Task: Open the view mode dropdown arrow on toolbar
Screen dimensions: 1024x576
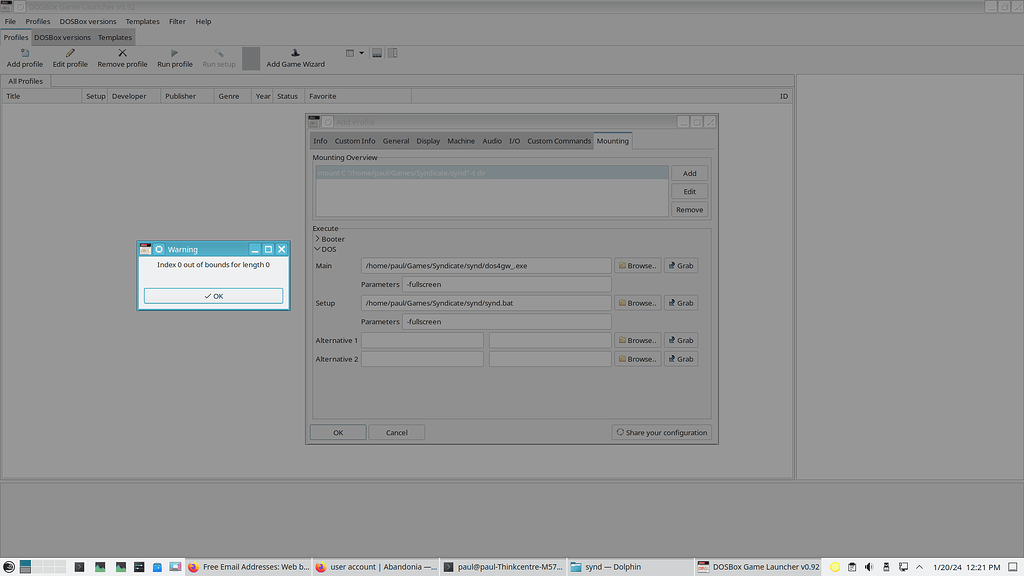Action: pyautogui.click(x=360, y=52)
